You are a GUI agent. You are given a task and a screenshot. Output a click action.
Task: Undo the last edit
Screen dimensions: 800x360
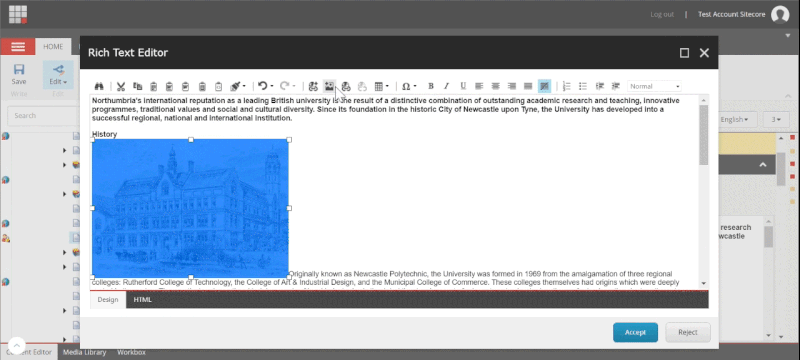263,86
